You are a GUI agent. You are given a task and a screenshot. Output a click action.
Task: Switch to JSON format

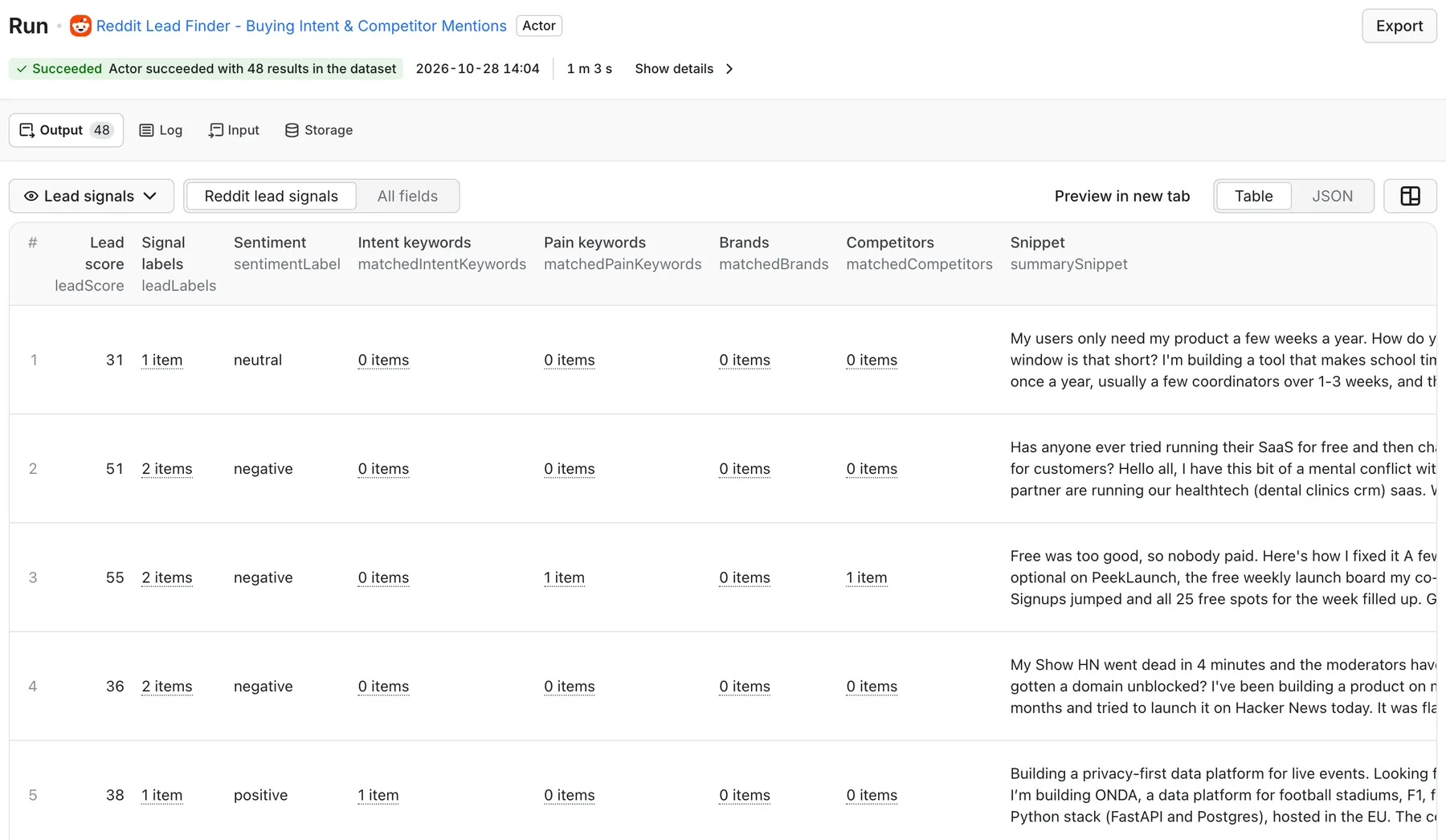[1333, 196]
